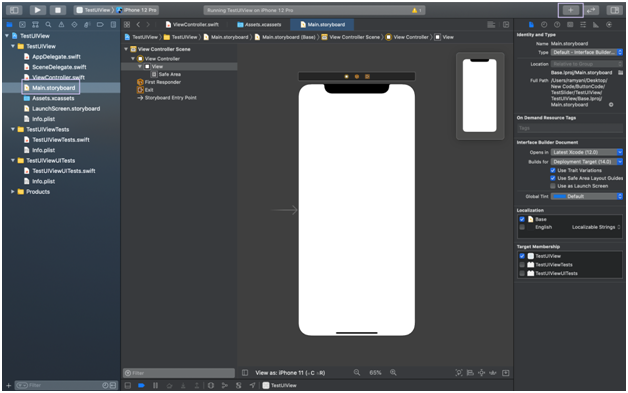
Task: Open the Opens in Xcode version dropdown
Action: tap(587, 152)
